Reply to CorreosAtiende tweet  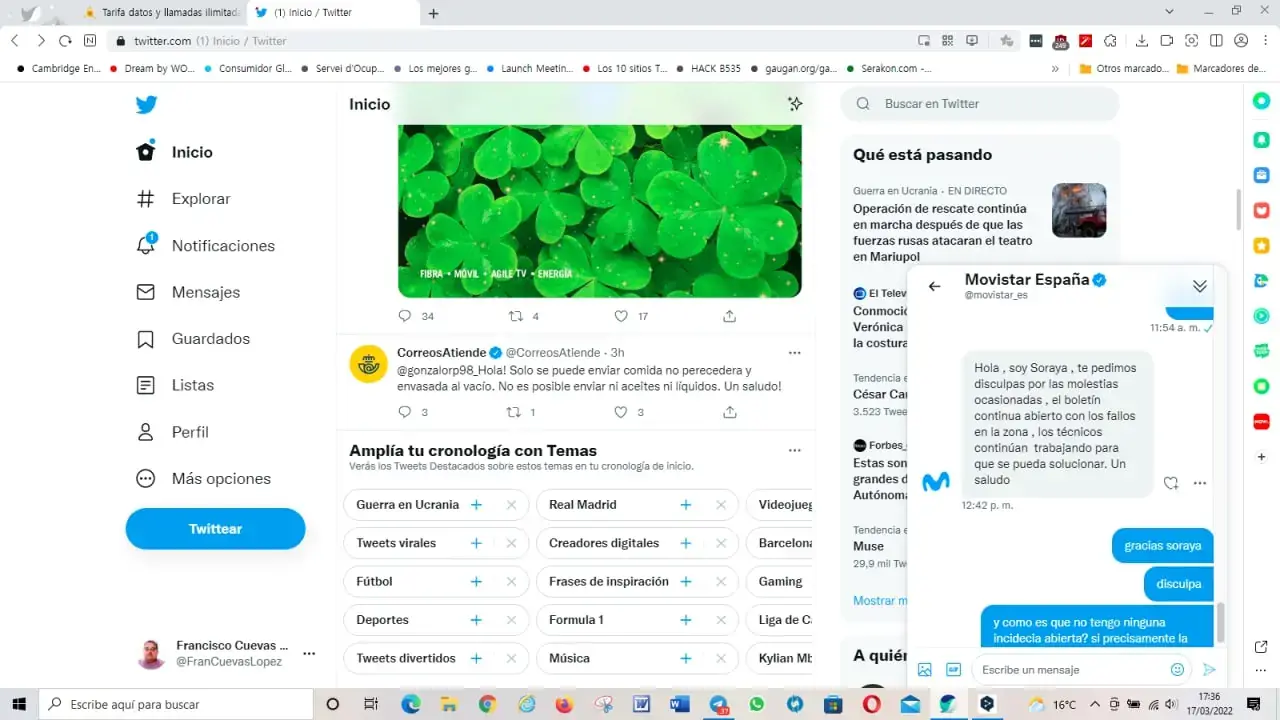tap(405, 412)
